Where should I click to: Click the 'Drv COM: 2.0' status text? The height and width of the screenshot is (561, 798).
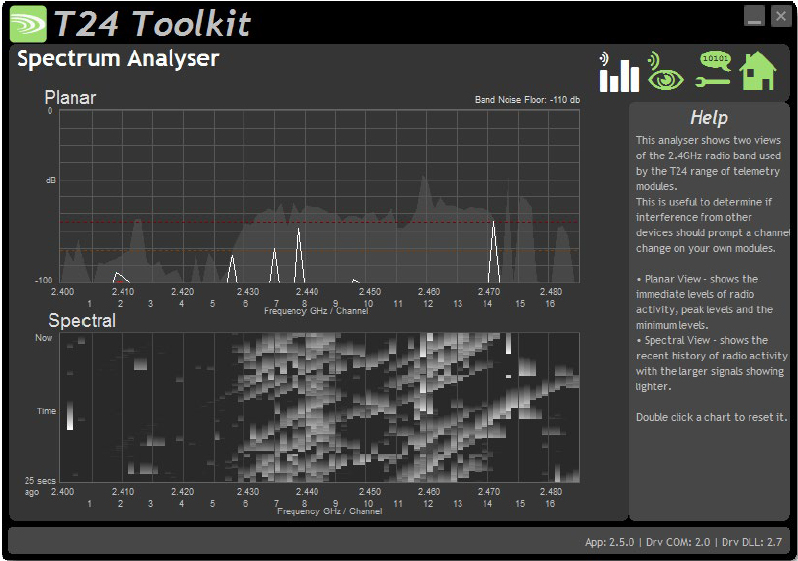point(678,542)
